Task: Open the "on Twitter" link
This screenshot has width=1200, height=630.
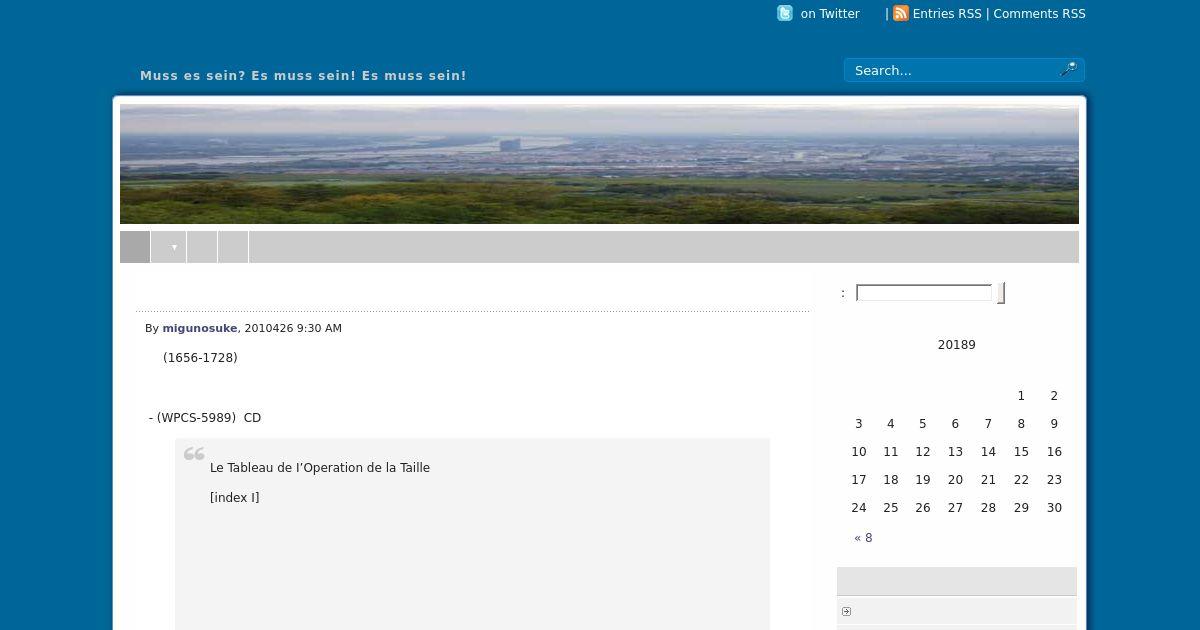Action: [830, 14]
